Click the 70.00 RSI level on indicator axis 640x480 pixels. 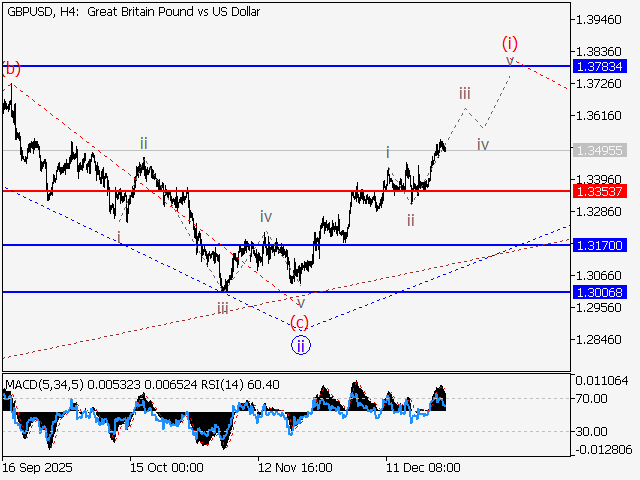click(591, 398)
